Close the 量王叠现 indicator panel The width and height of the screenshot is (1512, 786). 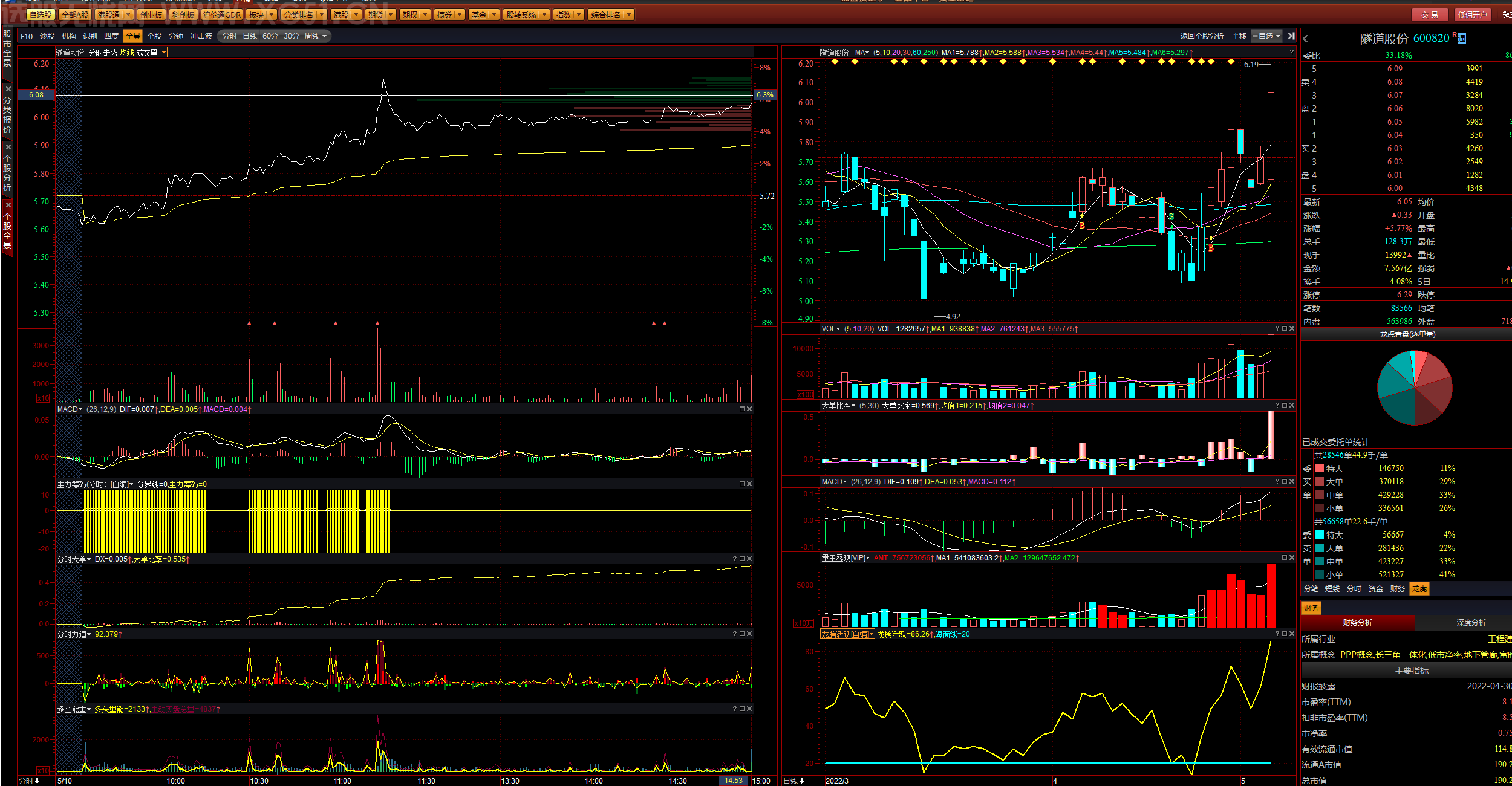pyautogui.click(x=1292, y=558)
